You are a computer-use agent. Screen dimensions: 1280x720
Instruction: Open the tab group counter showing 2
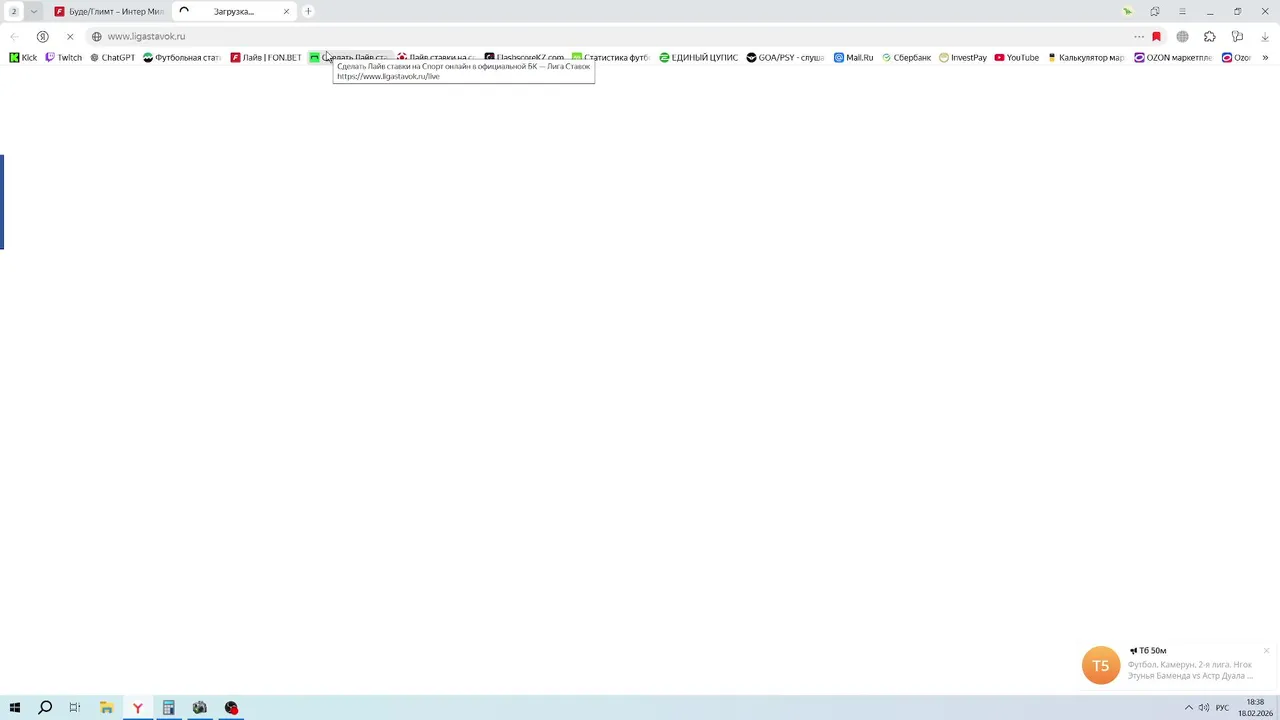click(x=14, y=11)
